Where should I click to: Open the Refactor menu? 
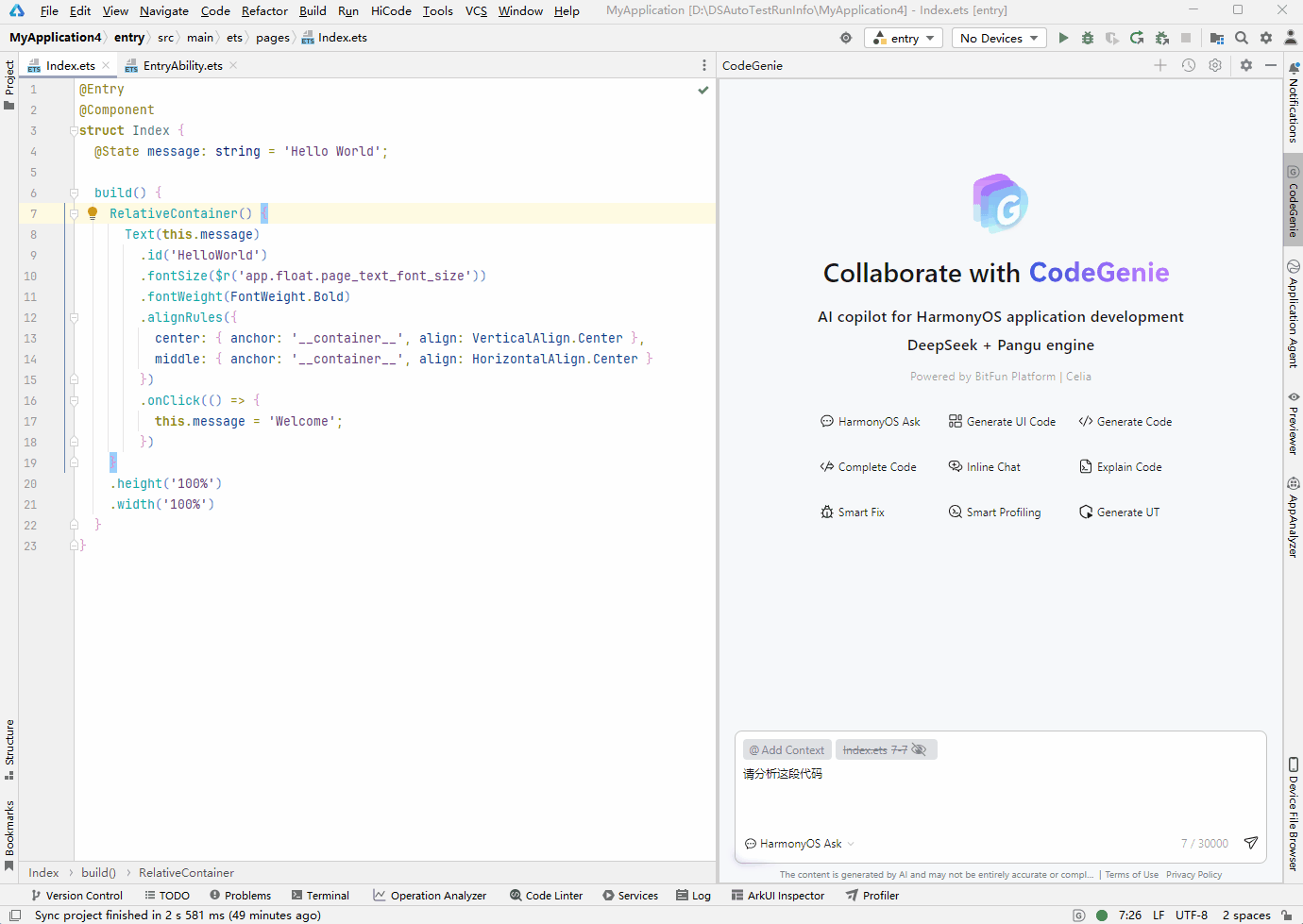pyautogui.click(x=264, y=10)
